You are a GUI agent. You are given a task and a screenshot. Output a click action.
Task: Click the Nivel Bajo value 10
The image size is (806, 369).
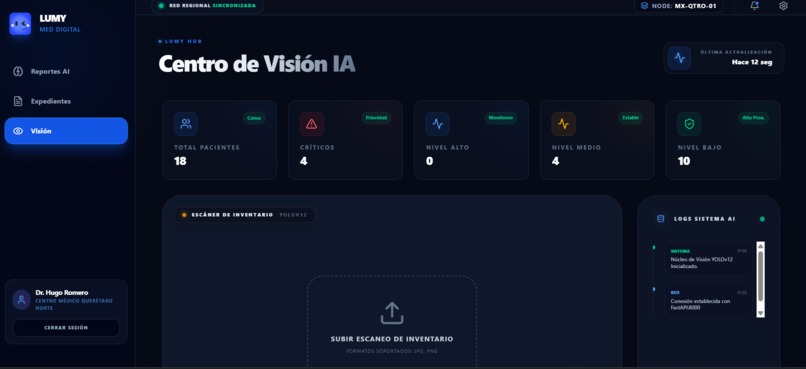[x=684, y=161]
